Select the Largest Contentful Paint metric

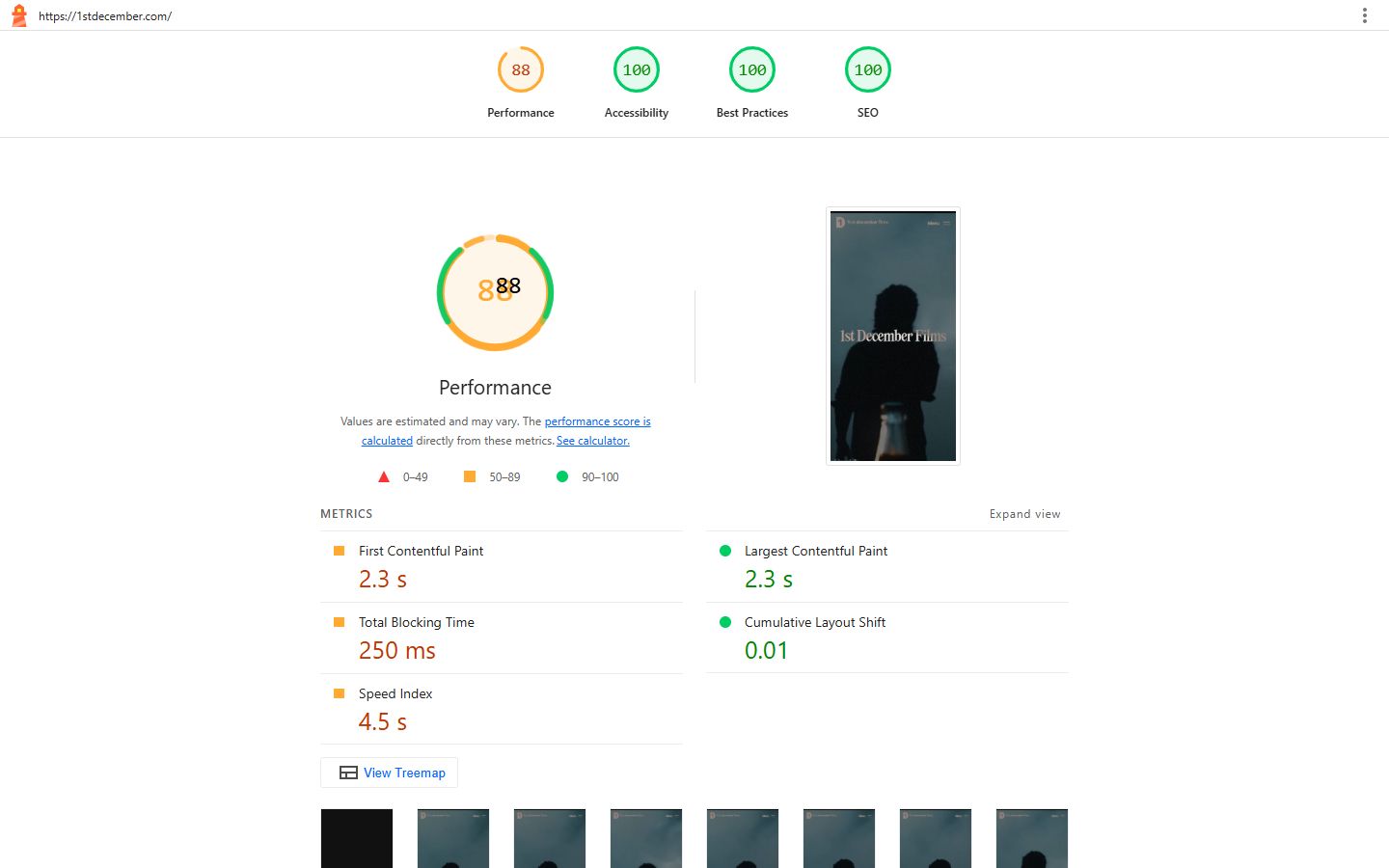click(887, 567)
